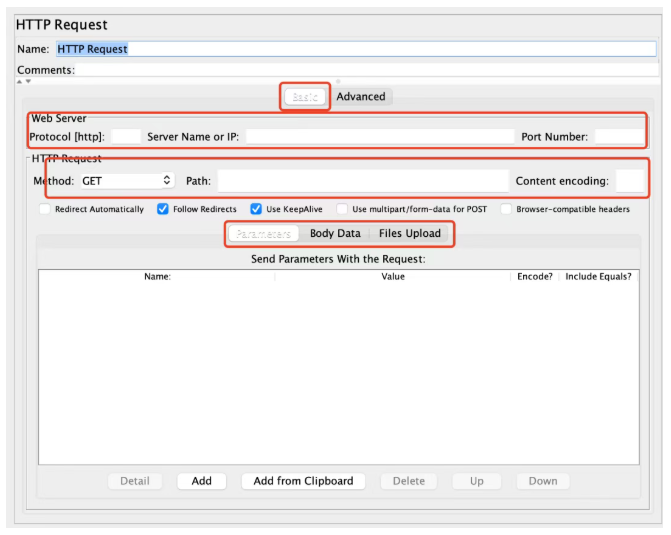Click the Add button
The image size is (671, 535).
pyautogui.click(x=202, y=481)
